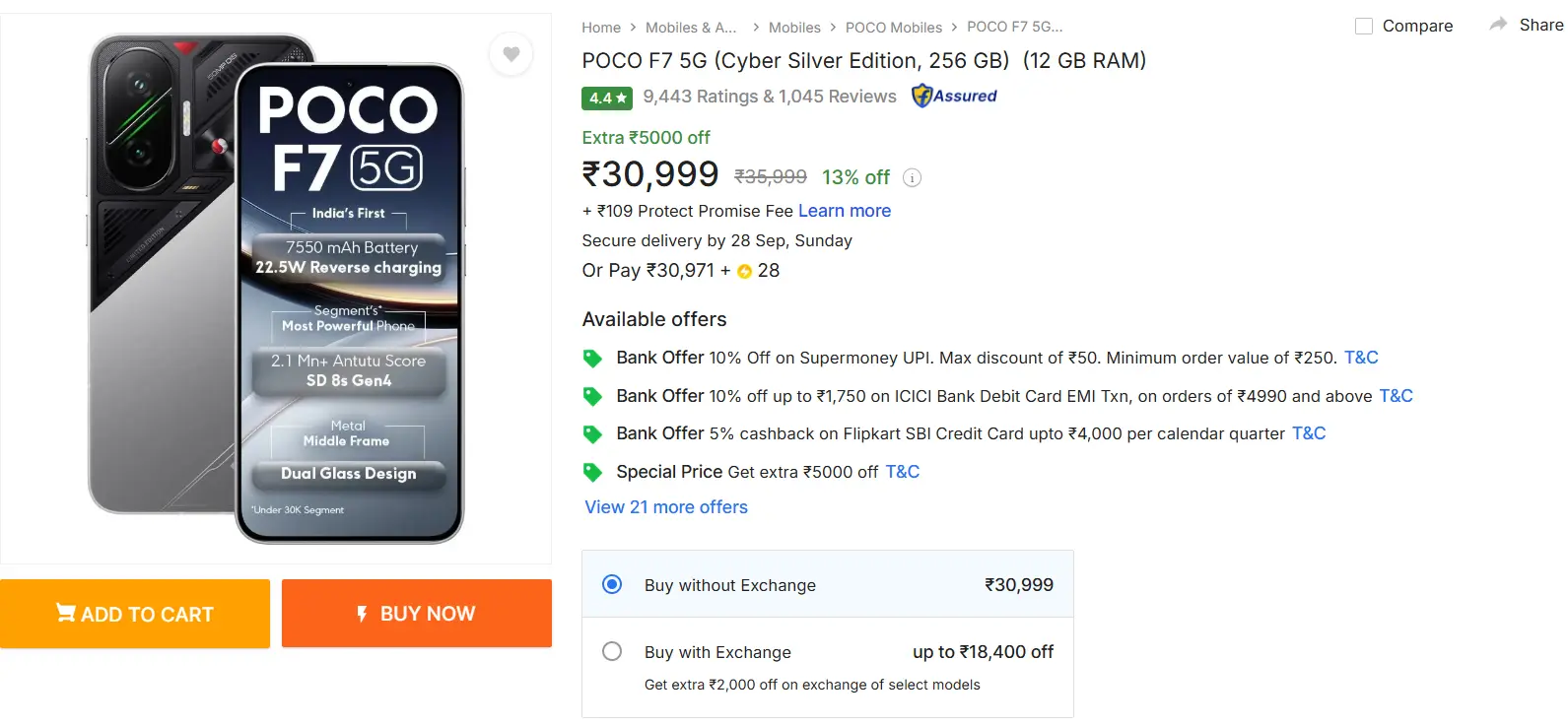
Task: Choose Buy with Exchange option
Action: (x=612, y=651)
